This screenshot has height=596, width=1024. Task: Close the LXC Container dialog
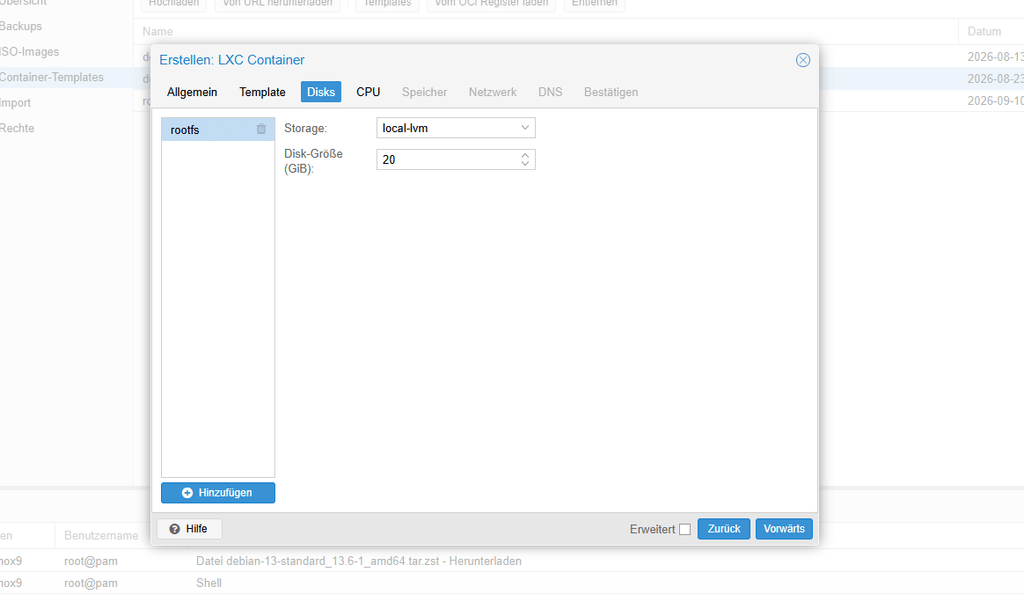(803, 60)
